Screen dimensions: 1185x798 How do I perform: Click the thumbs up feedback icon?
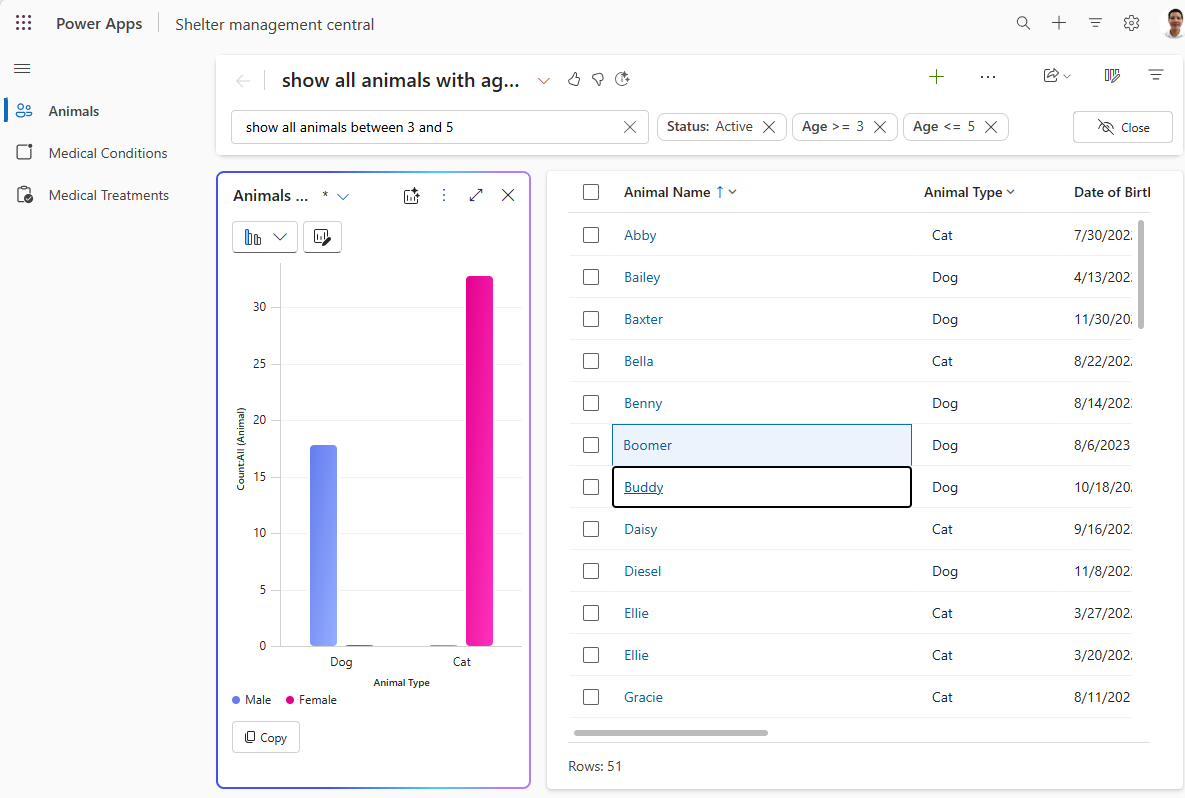(574, 80)
